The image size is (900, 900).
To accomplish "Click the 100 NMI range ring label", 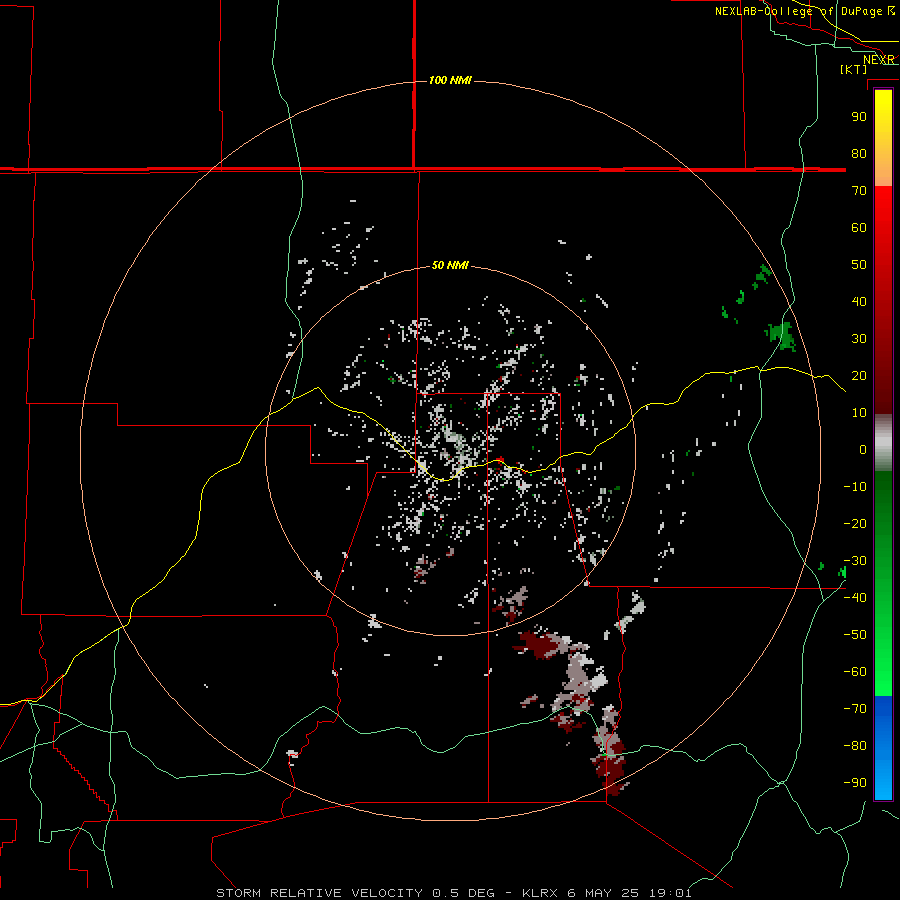I will (x=450, y=80).
